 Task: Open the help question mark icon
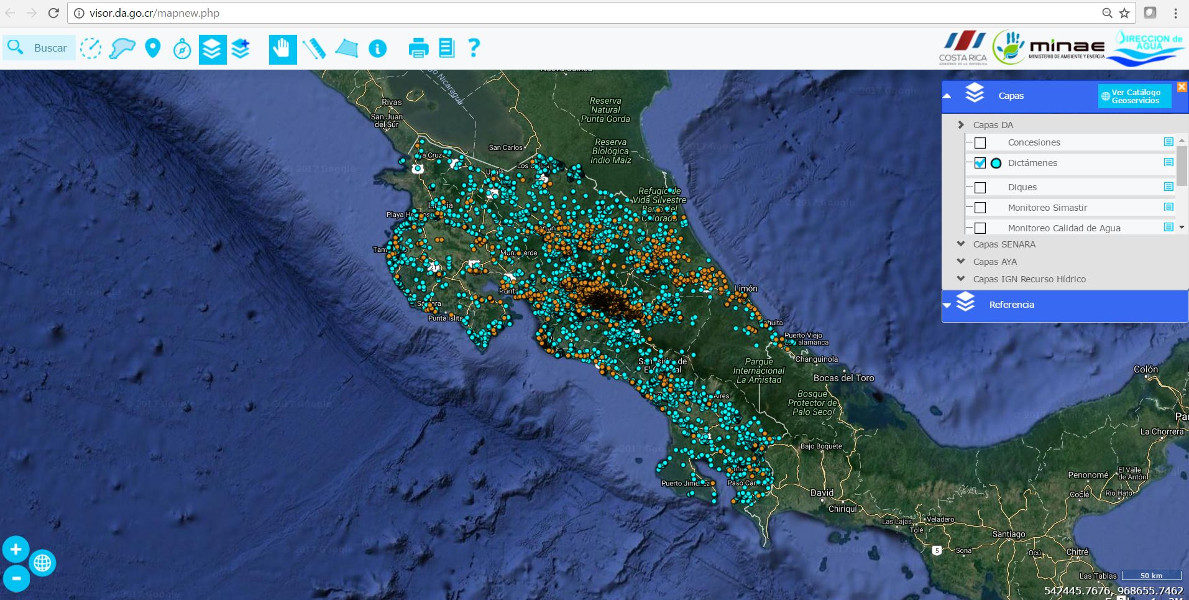pos(474,48)
